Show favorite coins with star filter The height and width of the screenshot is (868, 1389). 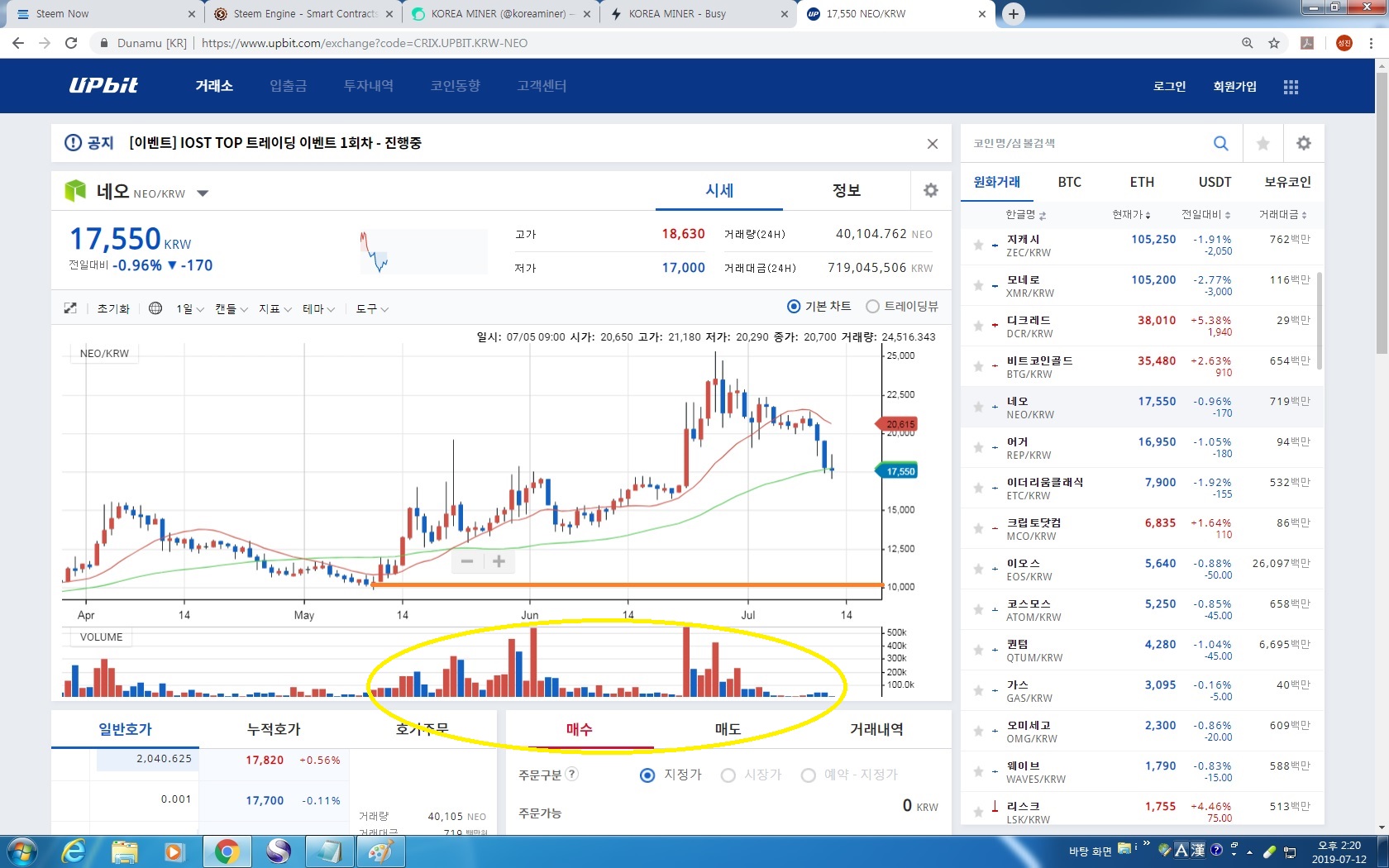pyautogui.click(x=1263, y=144)
